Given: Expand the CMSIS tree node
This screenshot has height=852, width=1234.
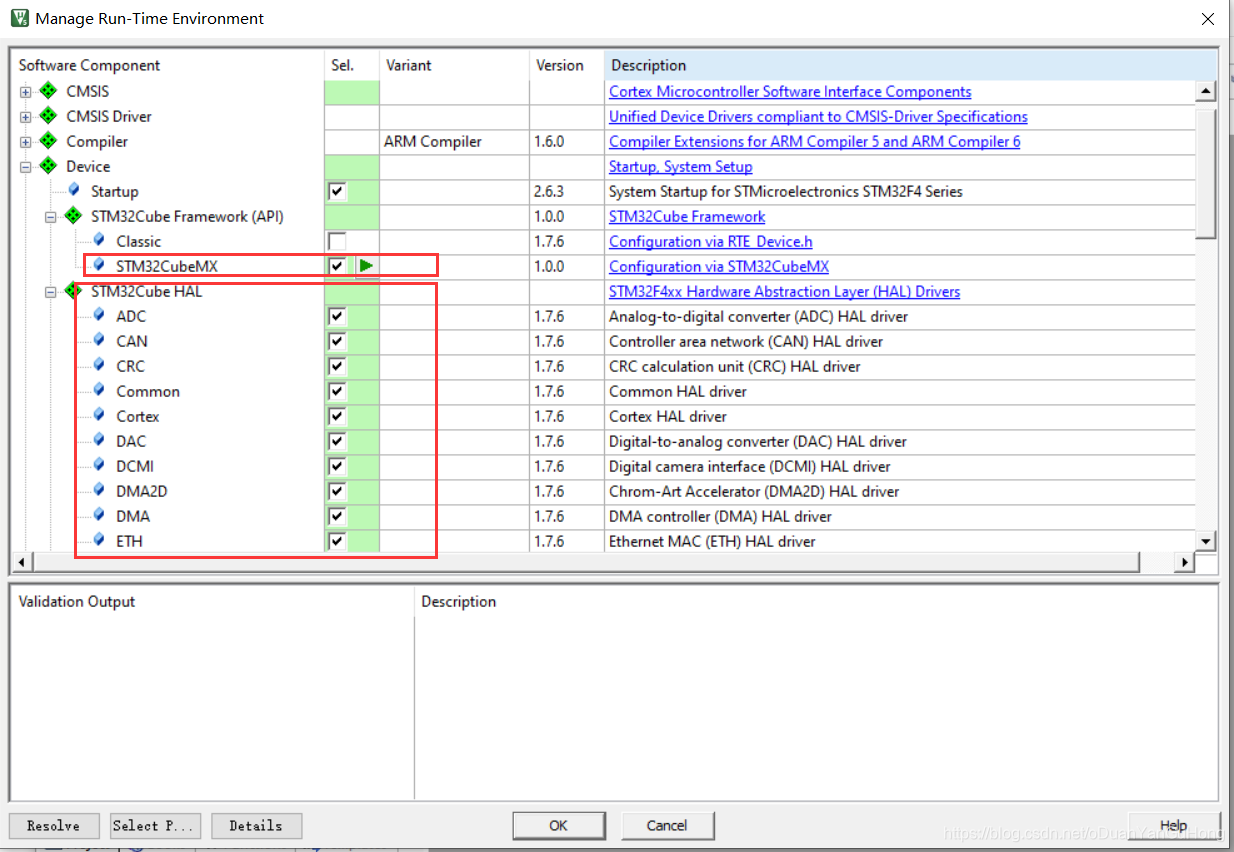Looking at the screenshot, I should (x=25, y=92).
